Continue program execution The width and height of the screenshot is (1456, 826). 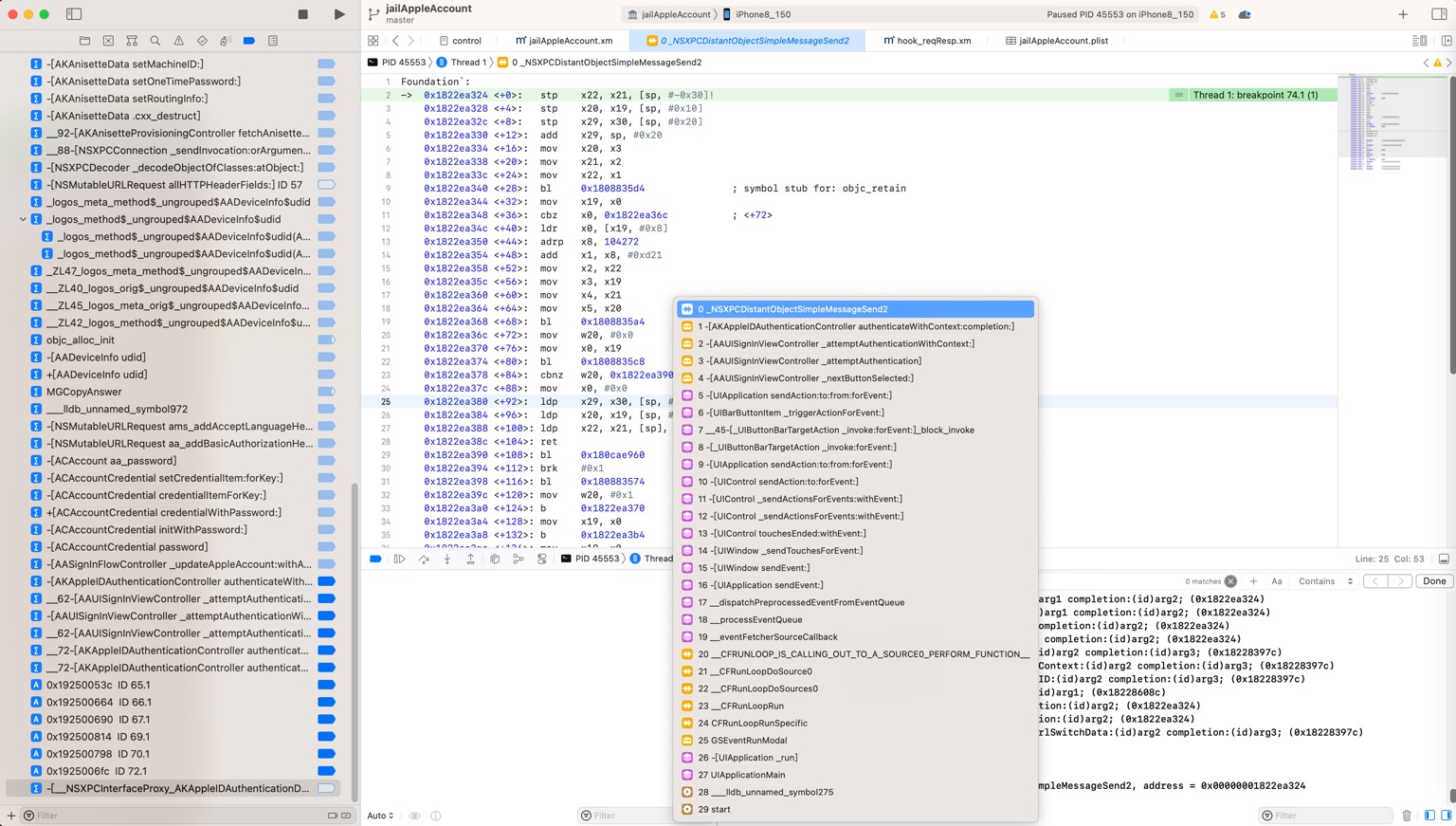click(x=400, y=559)
